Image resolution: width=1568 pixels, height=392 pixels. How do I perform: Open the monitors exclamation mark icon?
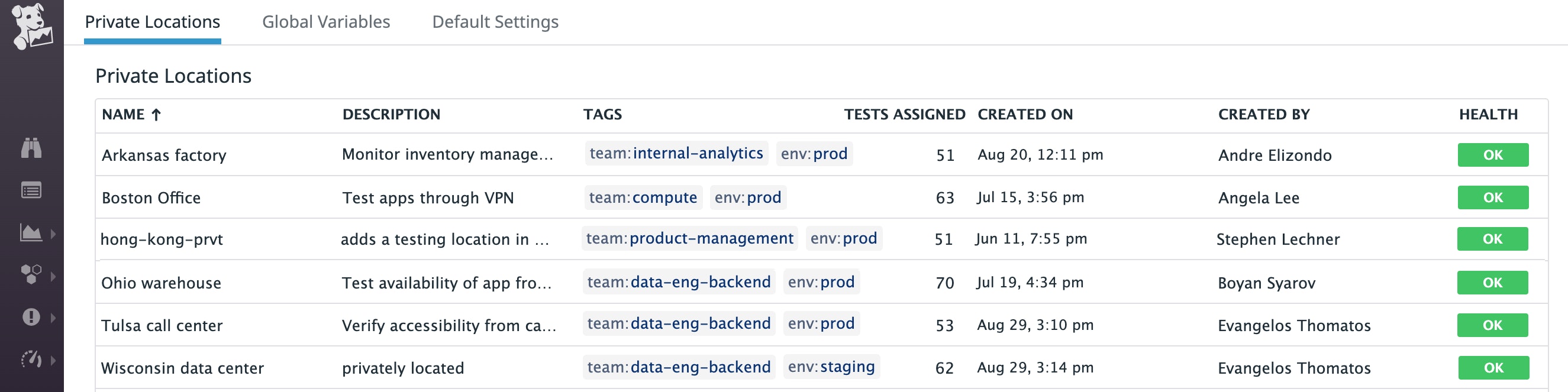click(x=31, y=317)
